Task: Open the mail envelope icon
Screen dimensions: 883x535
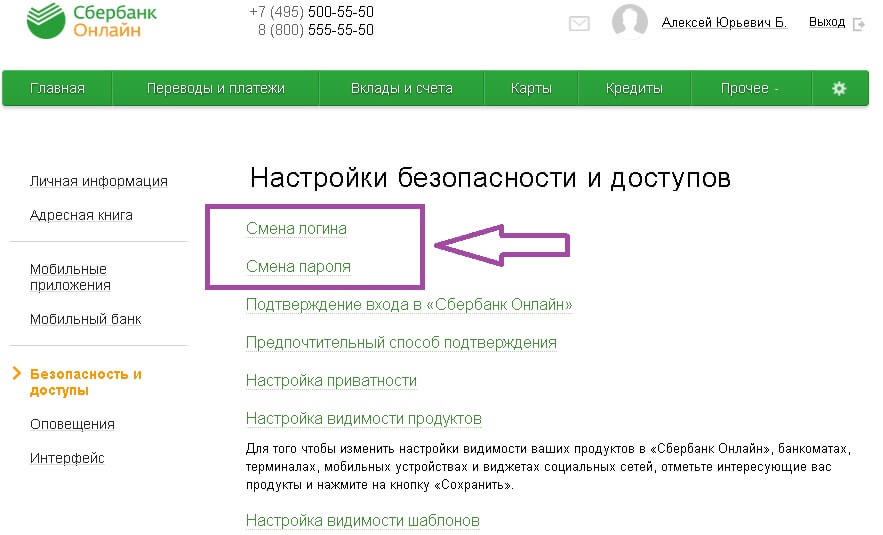Action: [579, 24]
